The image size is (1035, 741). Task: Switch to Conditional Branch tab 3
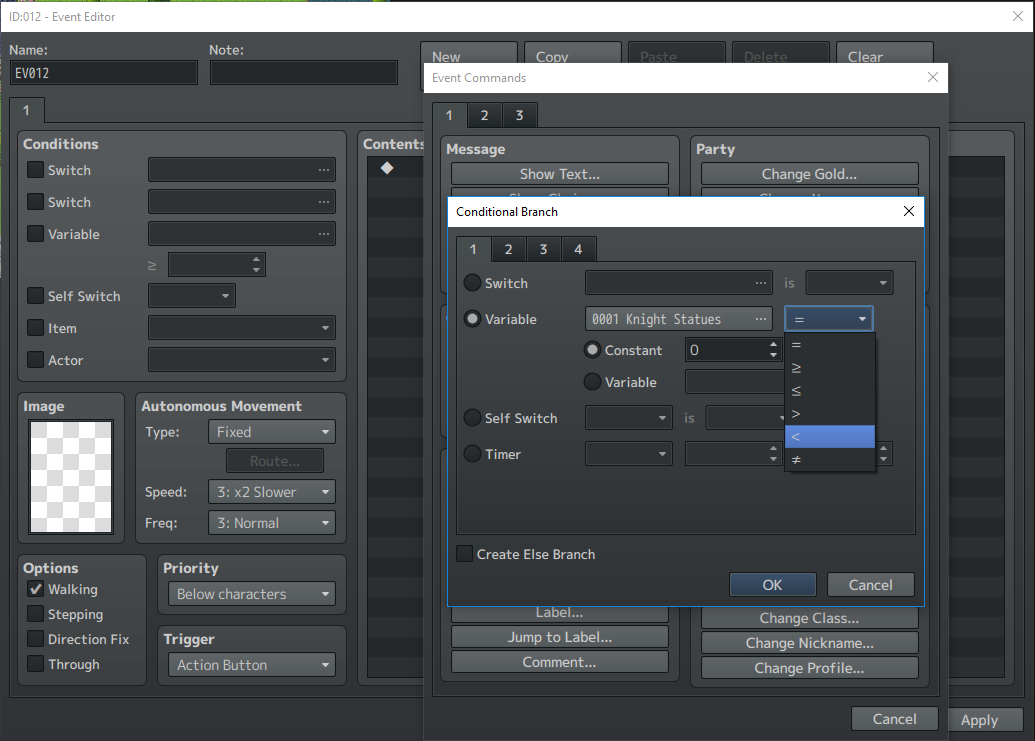pos(543,249)
